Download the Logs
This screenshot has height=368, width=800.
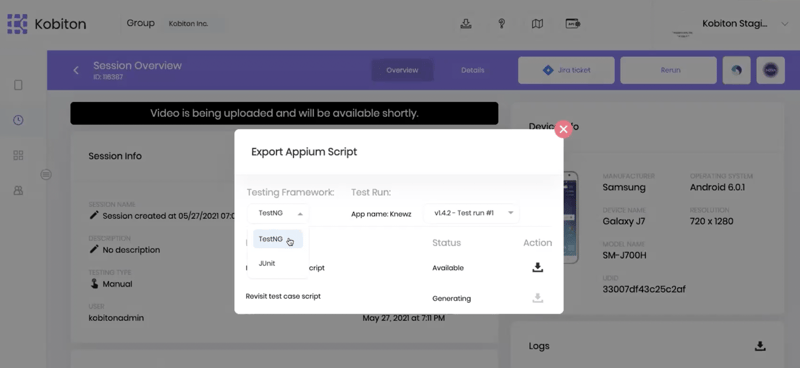point(760,346)
